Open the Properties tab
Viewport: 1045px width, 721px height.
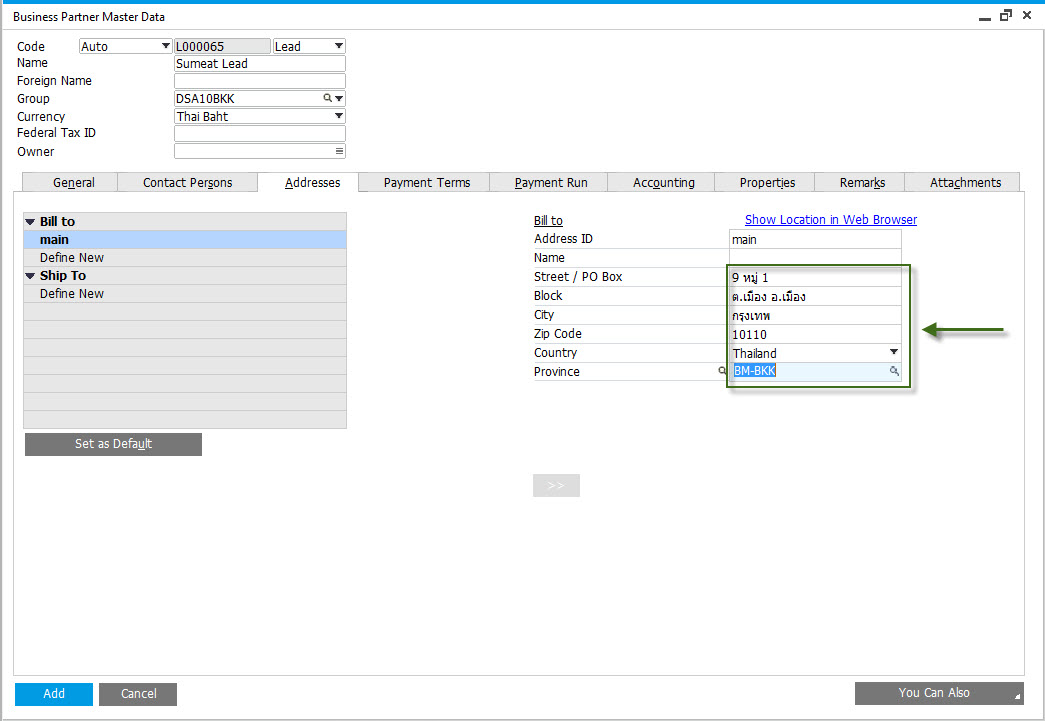765,183
